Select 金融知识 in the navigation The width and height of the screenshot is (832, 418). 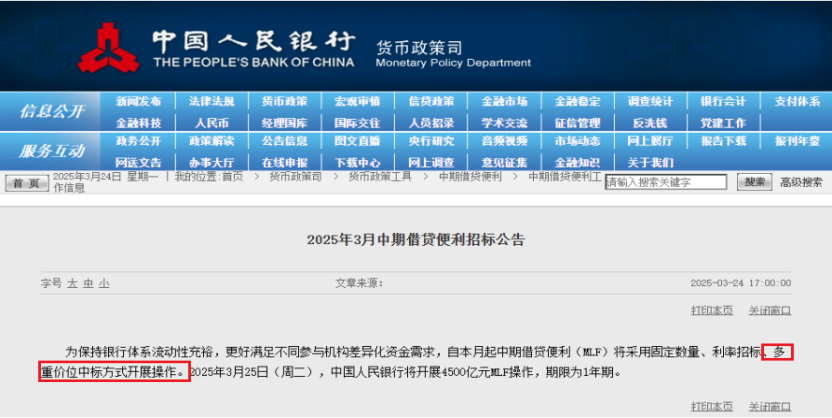[577, 163]
